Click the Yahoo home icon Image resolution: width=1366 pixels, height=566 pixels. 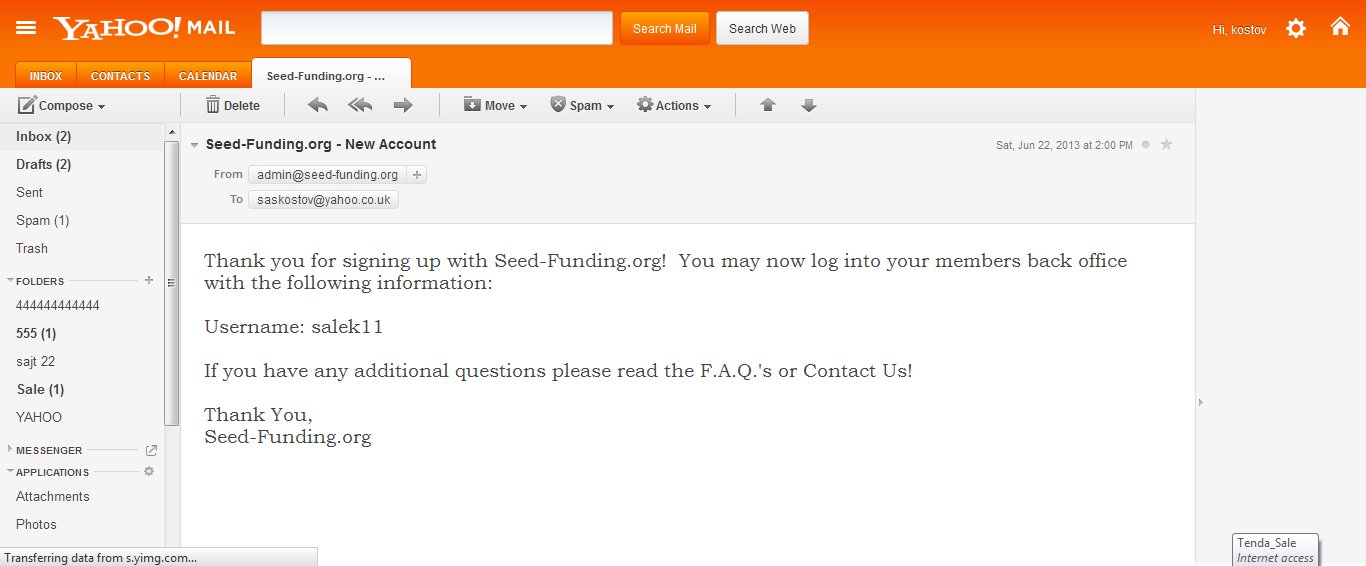(1340, 27)
